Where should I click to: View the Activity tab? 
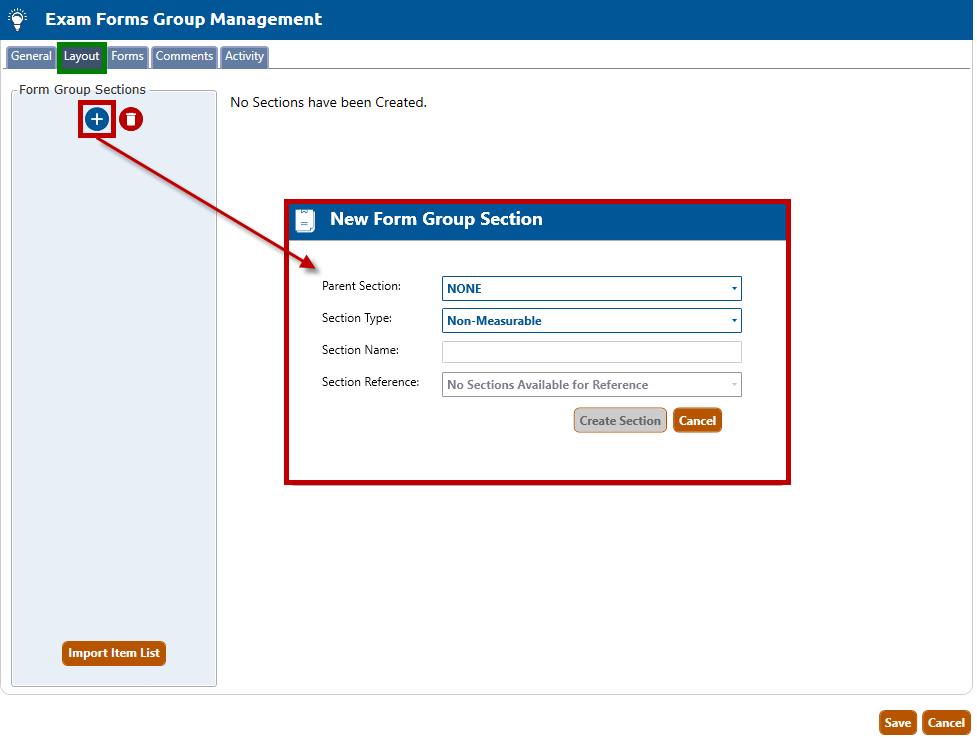244,57
